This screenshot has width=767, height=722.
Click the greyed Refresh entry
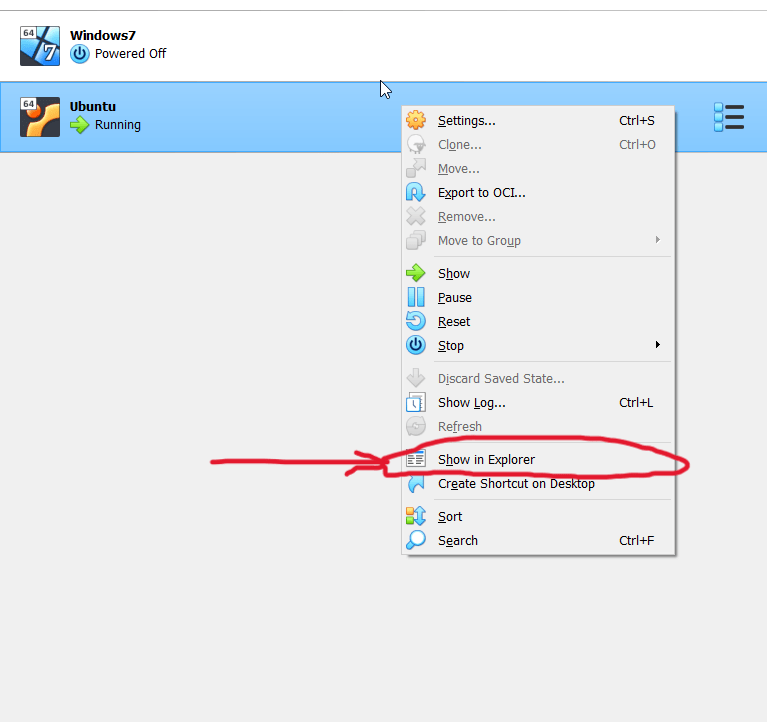pos(538,427)
